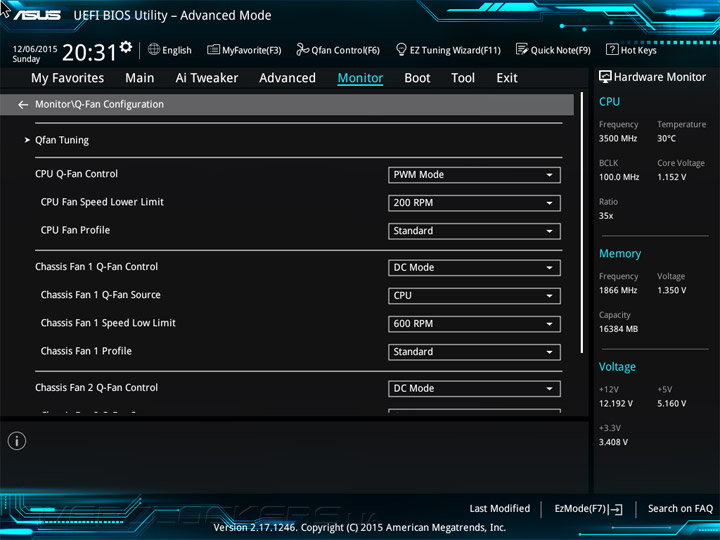The height and width of the screenshot is (540, 720).
Task: Open CPU Q-Fan Control PWM Mode dropdown
Action: pos(474,175)
